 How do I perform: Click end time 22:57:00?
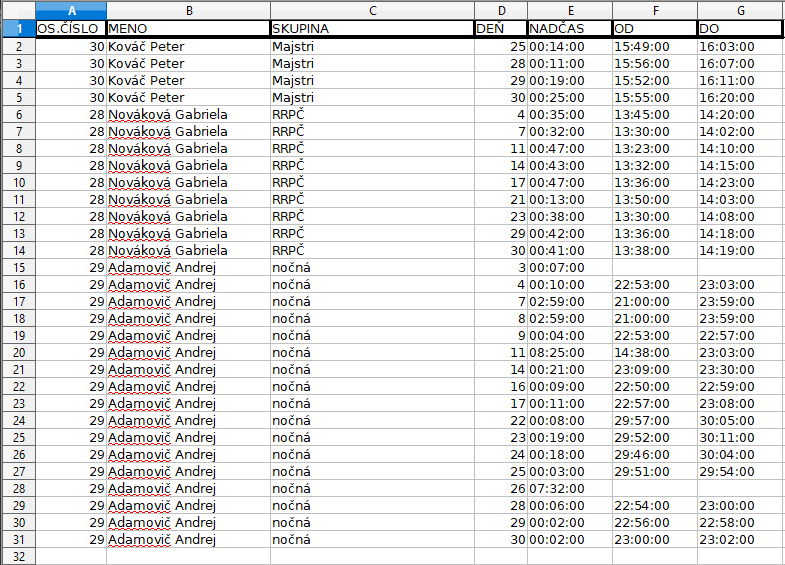741,336
